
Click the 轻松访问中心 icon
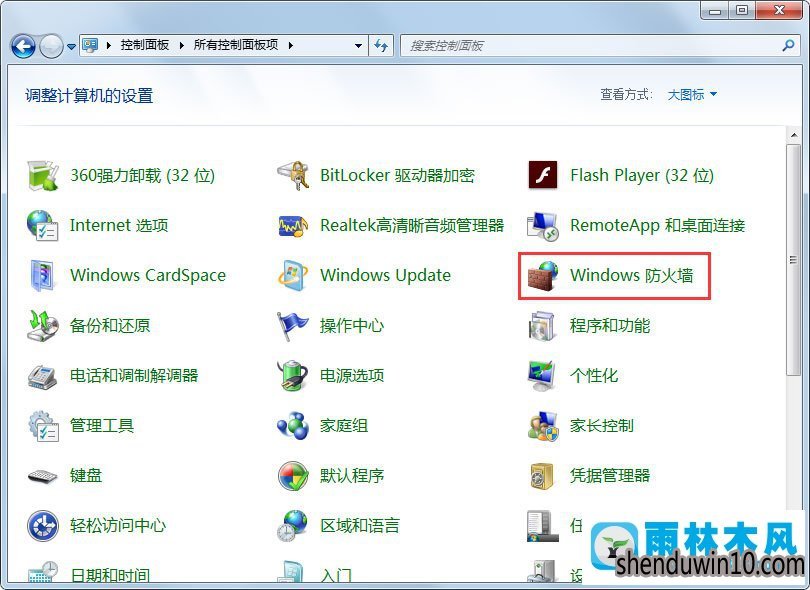(42, 526)
